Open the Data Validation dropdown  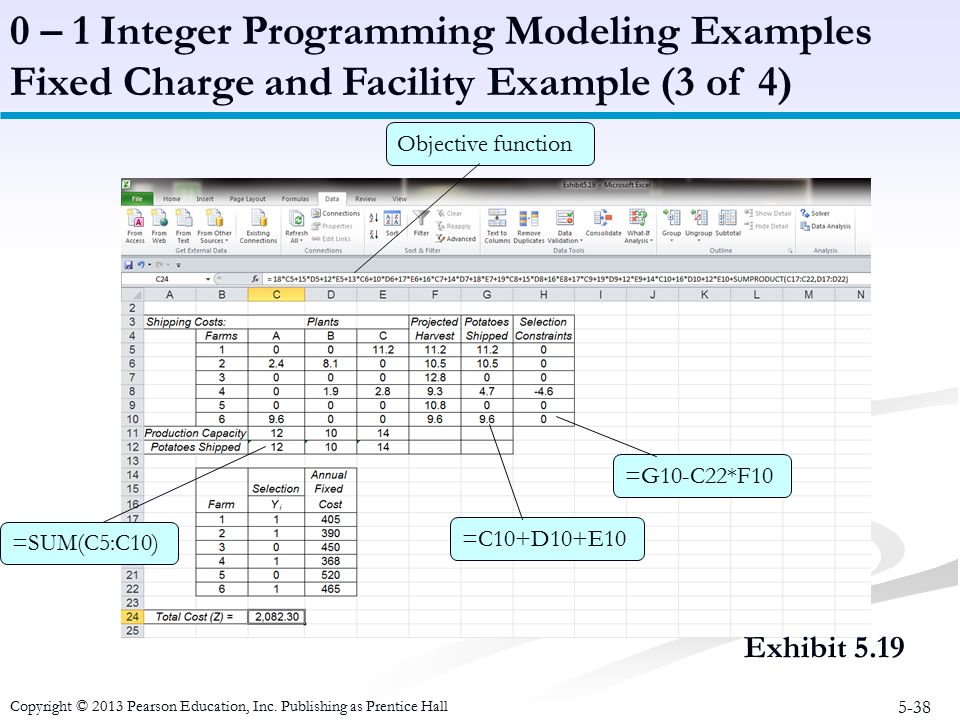coord(564,227)
